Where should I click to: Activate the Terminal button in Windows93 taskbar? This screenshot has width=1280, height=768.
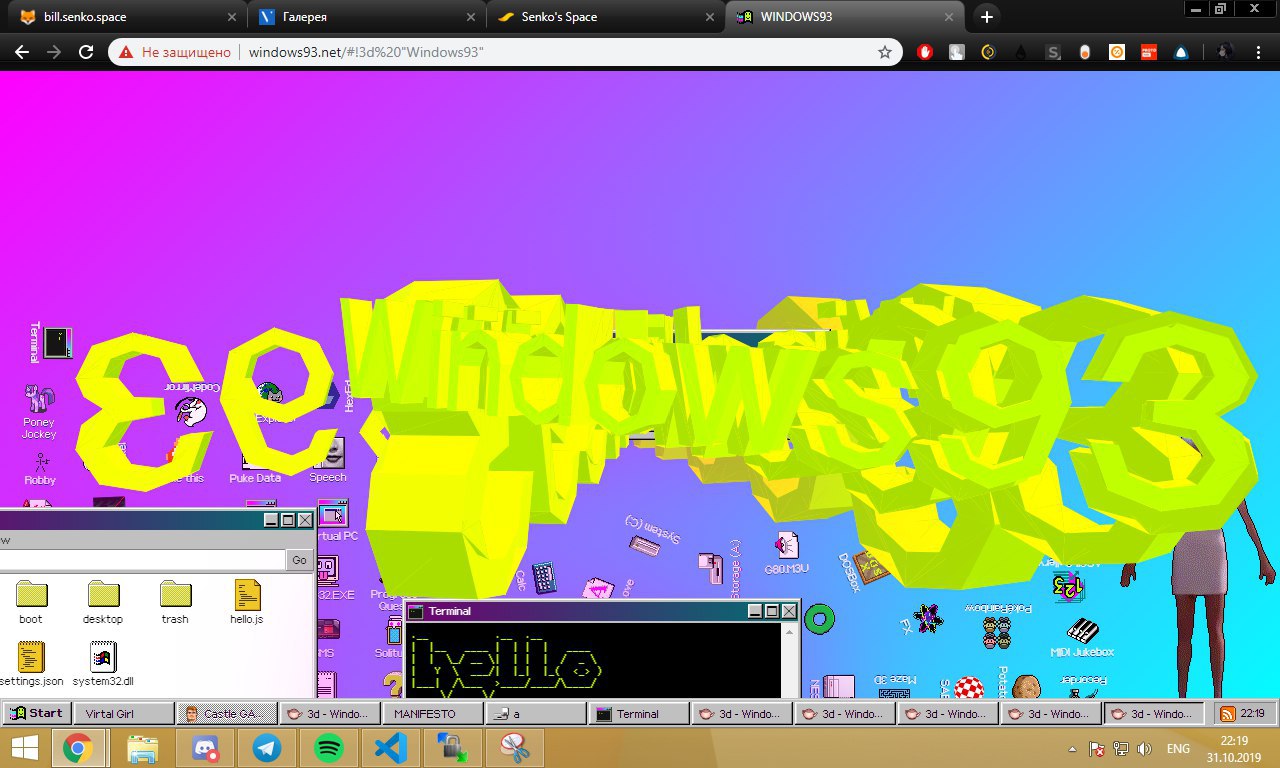(x=639, y=714)
